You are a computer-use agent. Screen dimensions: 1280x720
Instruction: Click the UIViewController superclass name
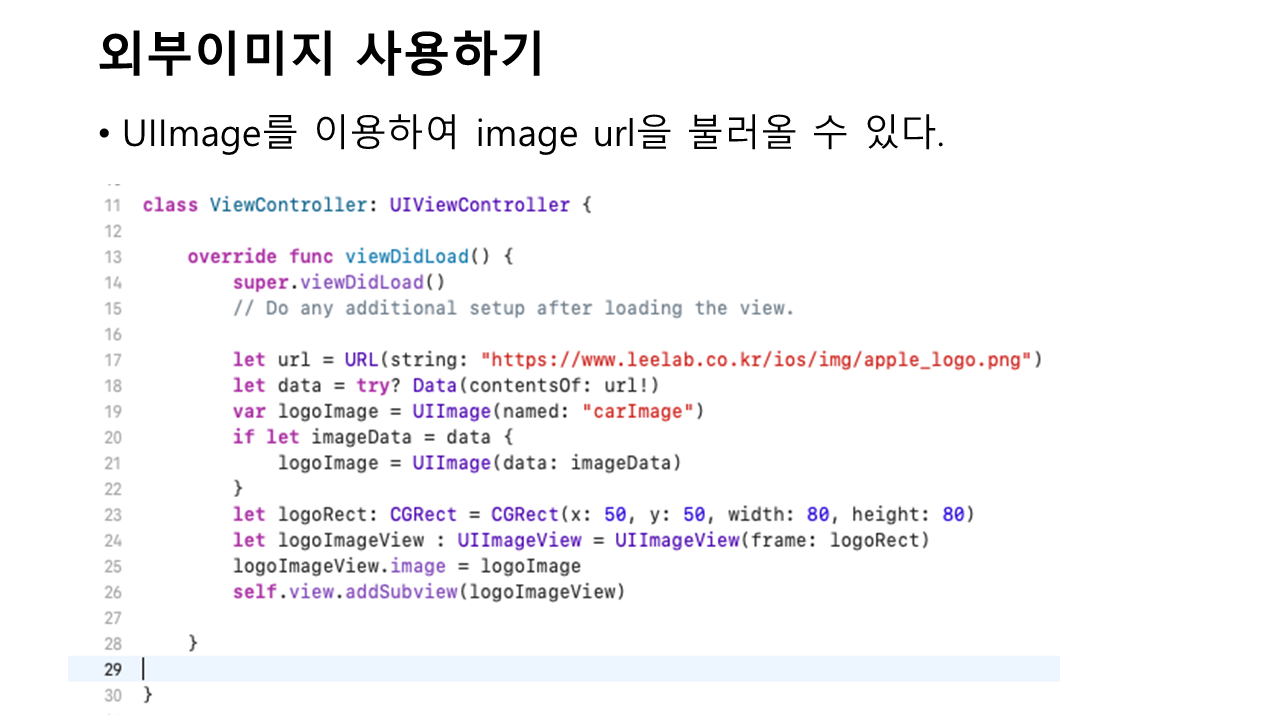click(479, 205)
